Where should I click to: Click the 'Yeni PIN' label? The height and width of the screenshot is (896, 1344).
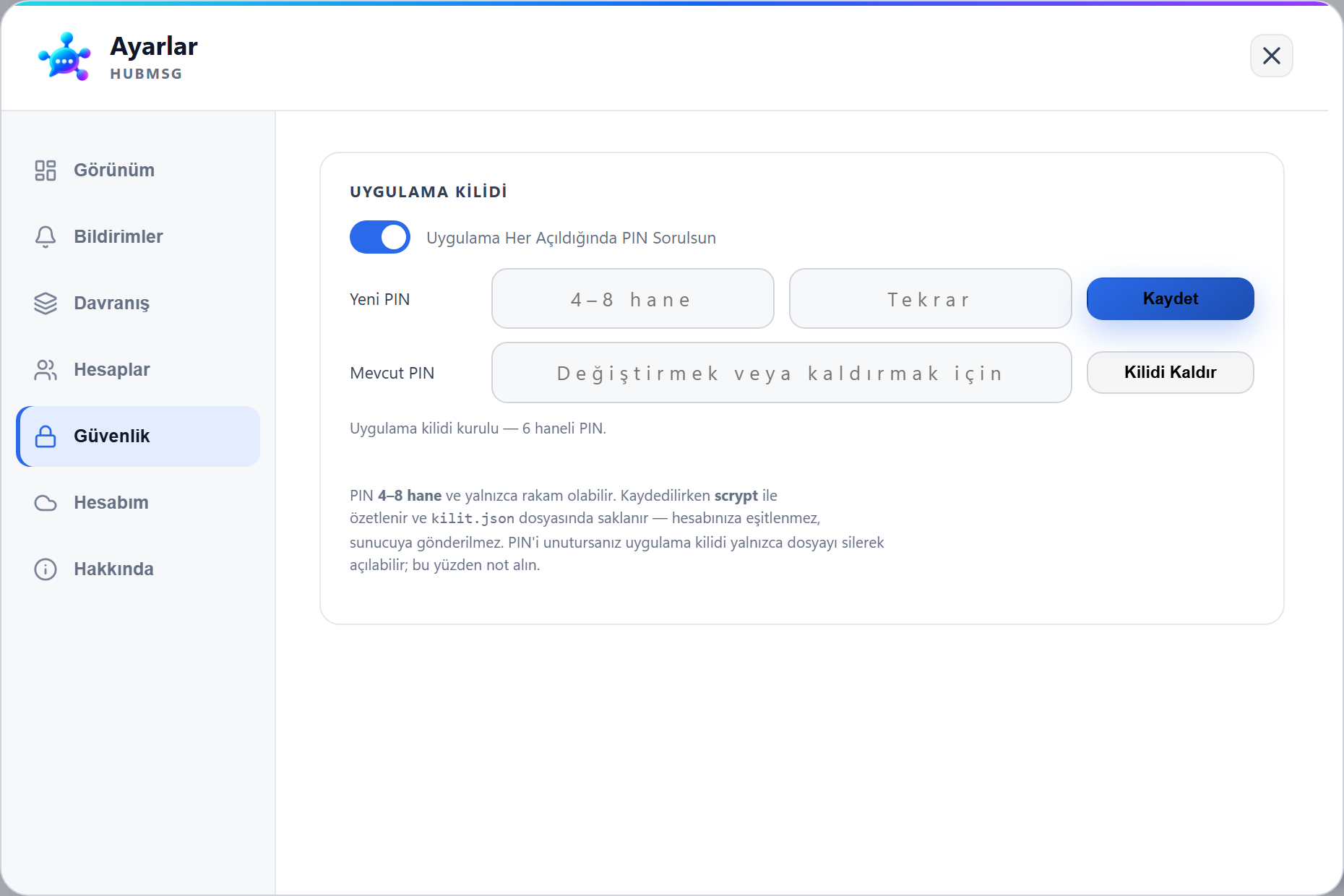point(379,299)
